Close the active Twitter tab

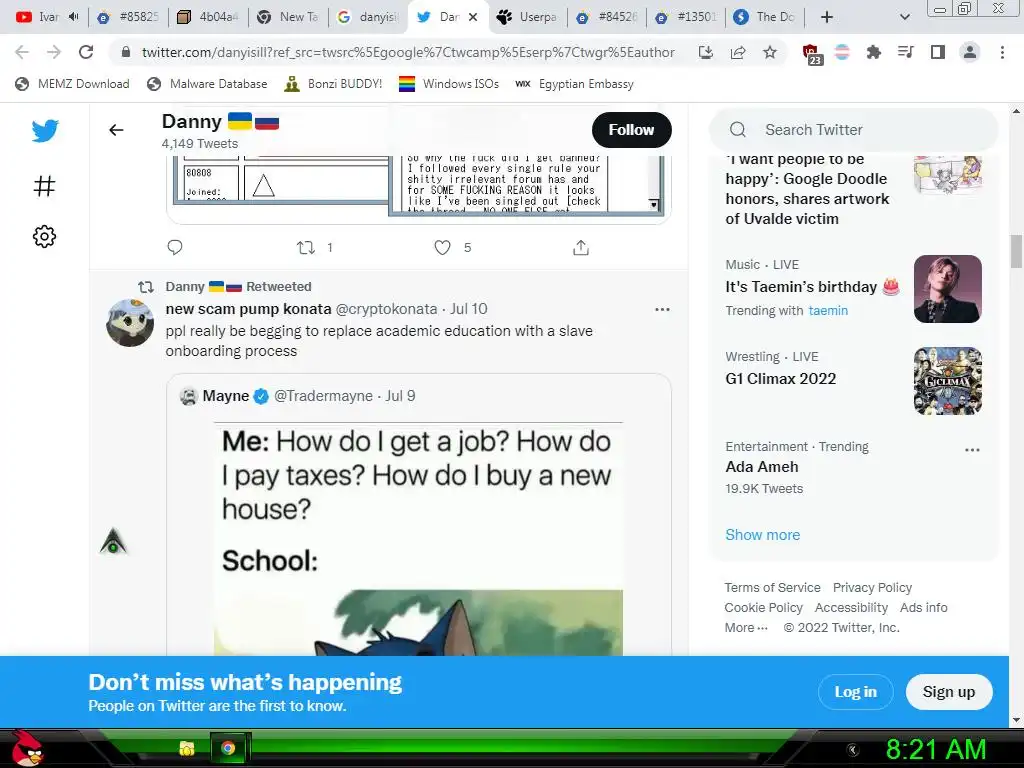473,17
